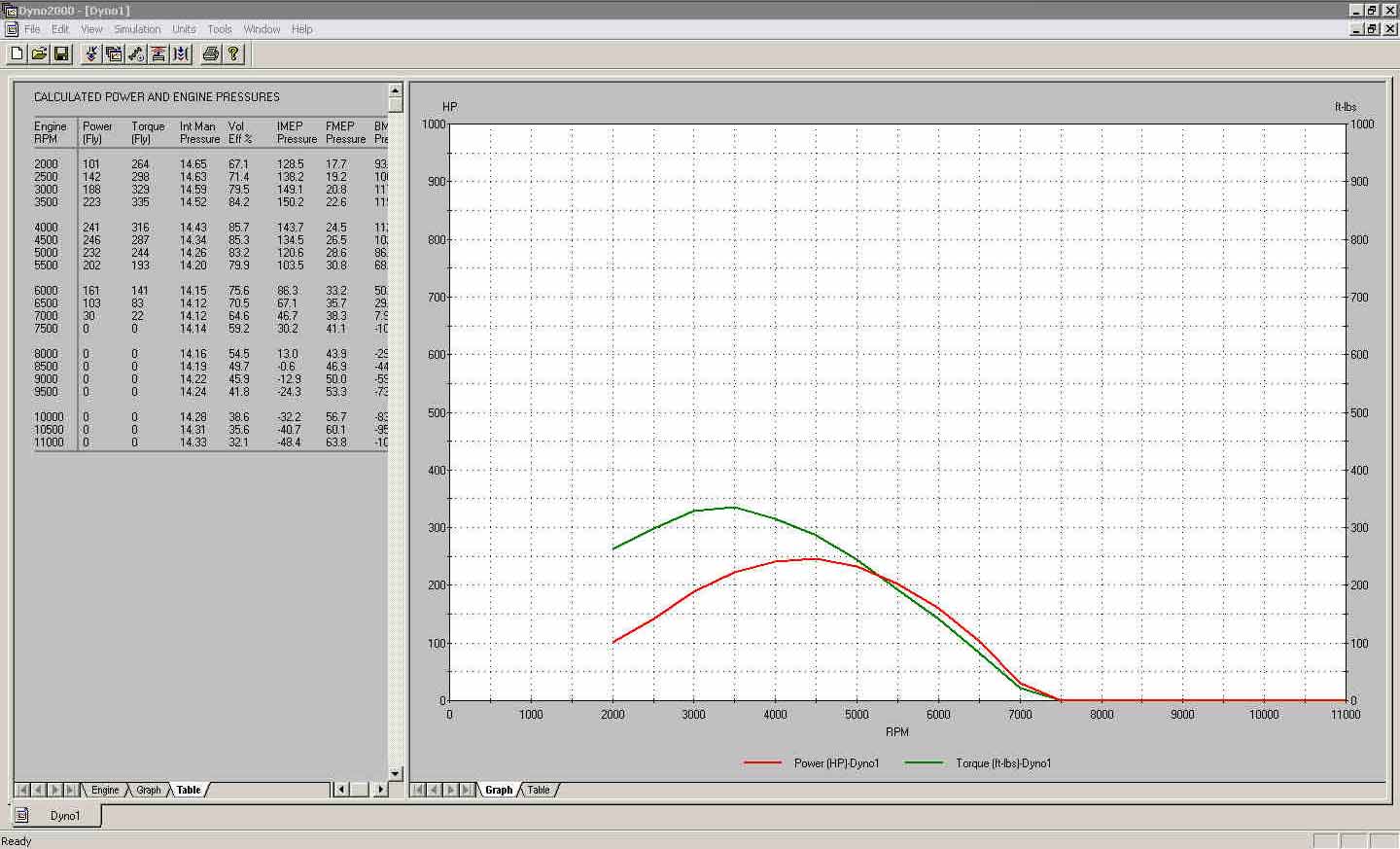1400x849 pixels.
Task: Click the left pane scroll-up arrow
Action: point(395,90)
